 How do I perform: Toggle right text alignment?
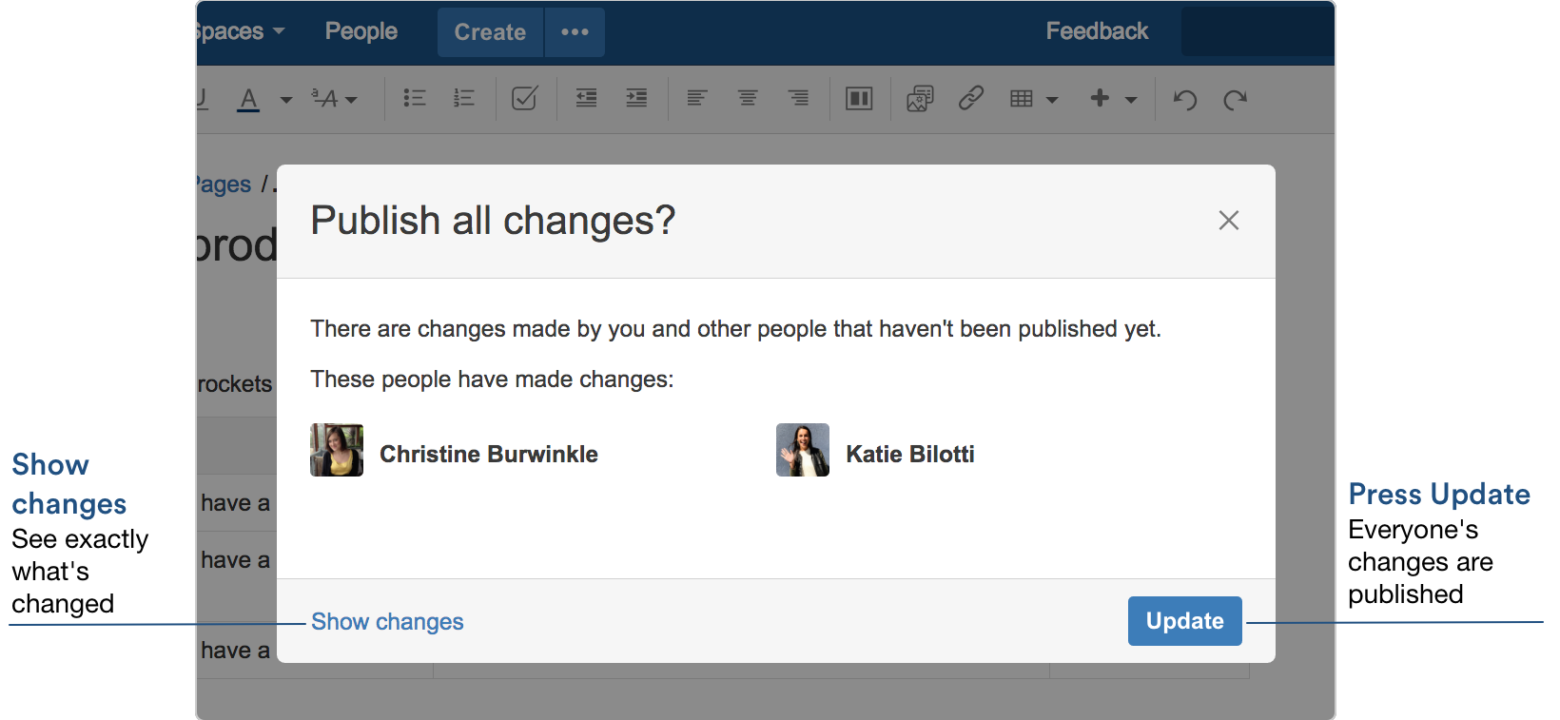[798, 98]
